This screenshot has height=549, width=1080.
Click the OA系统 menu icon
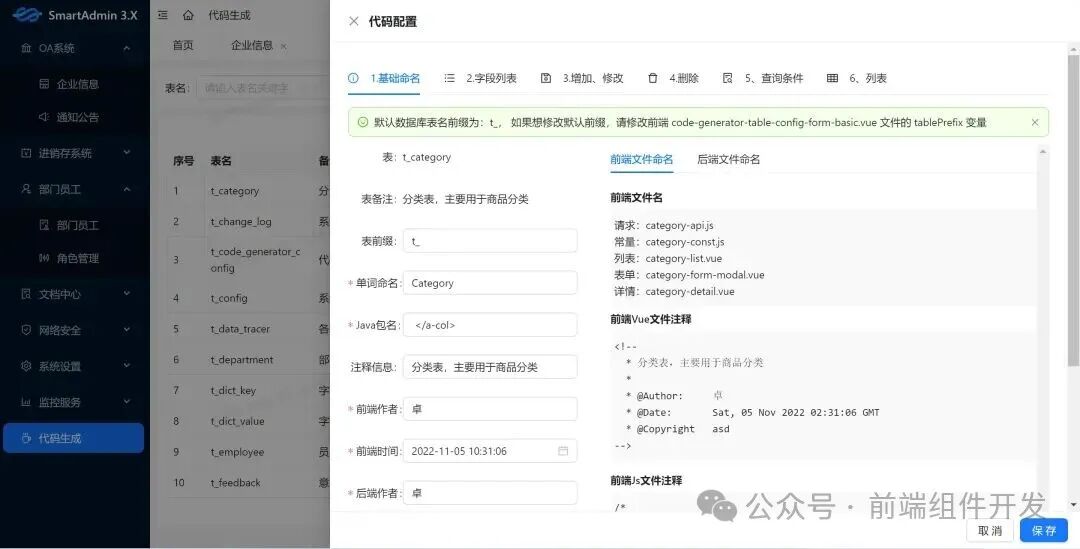tap(26, 48)
